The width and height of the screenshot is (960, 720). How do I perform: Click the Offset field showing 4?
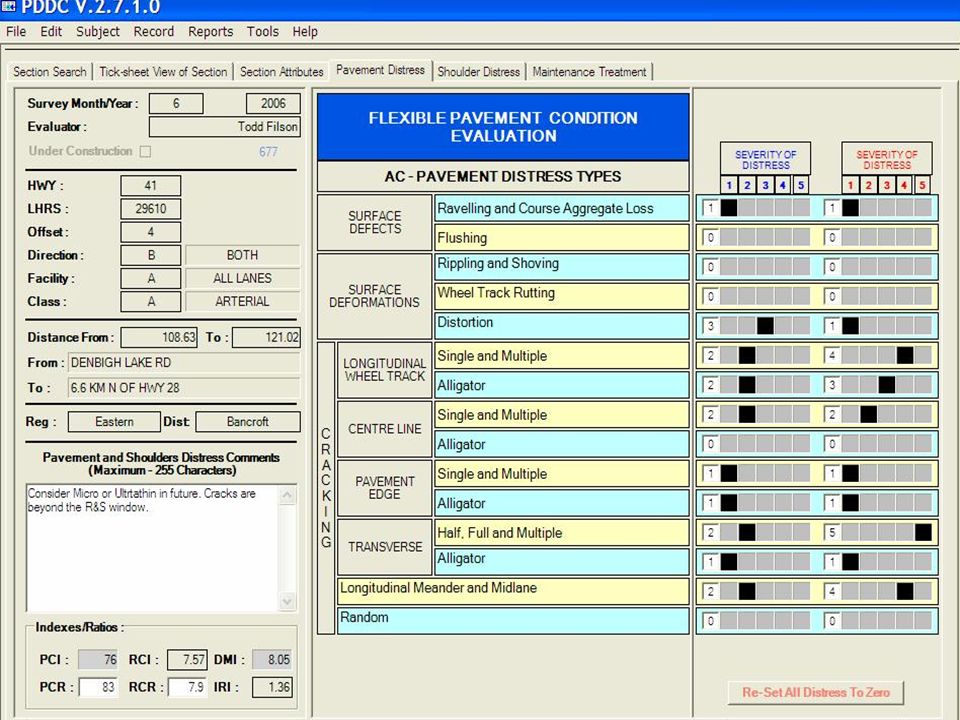151,232
